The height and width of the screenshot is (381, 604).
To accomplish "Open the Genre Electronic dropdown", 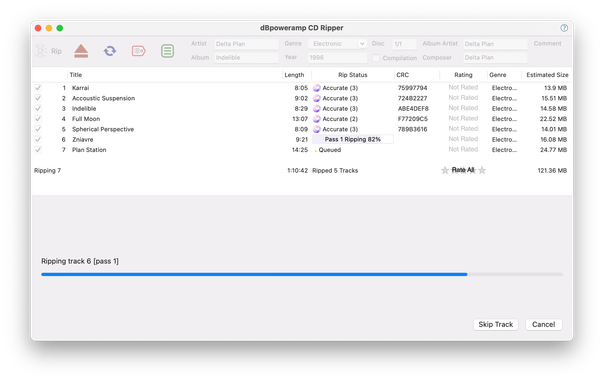I will (x=337, y=44).
